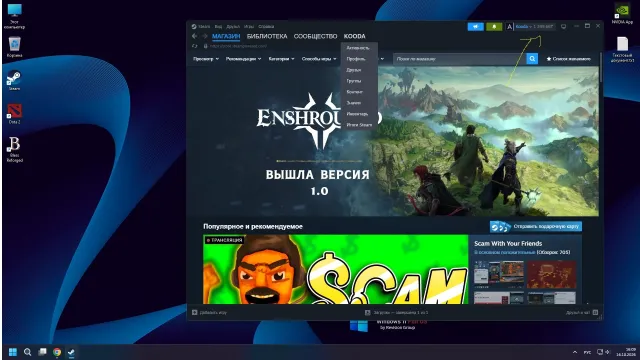Open the blue megaphone announcements button

pos(476,27)
